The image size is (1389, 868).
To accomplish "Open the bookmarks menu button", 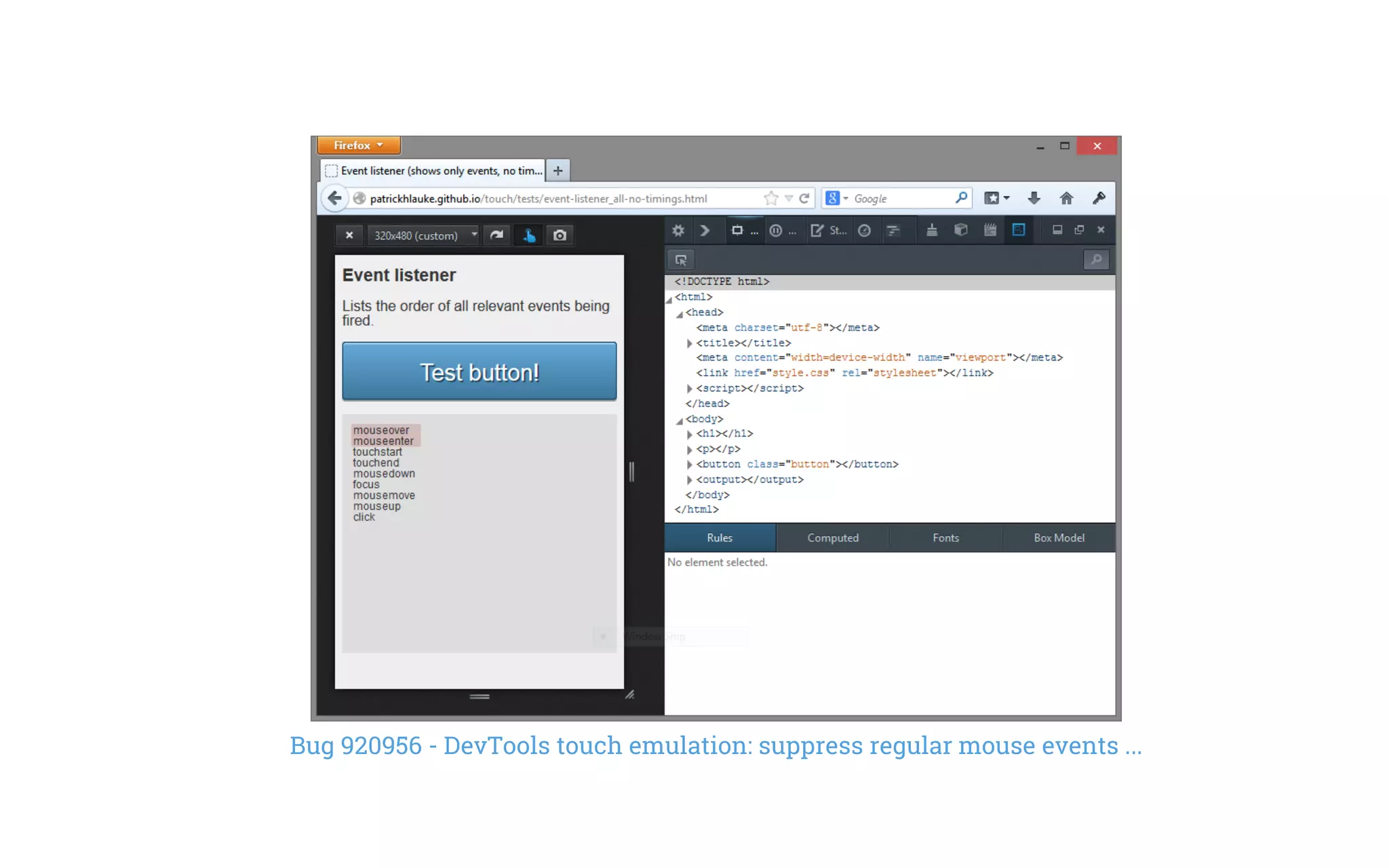I will coord(996,198).
